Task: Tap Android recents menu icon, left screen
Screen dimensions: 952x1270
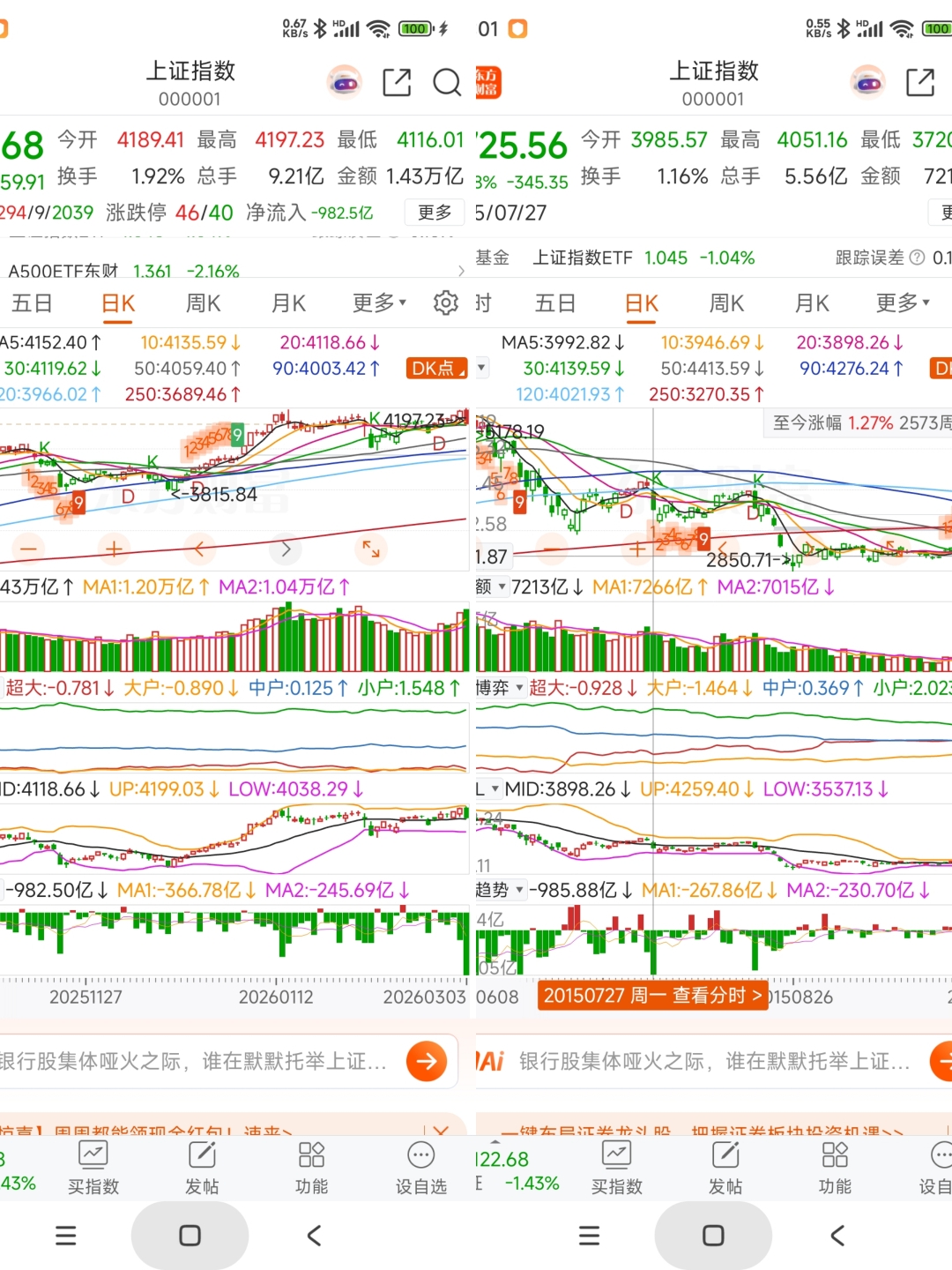Action: click(x=66, y=1236)
